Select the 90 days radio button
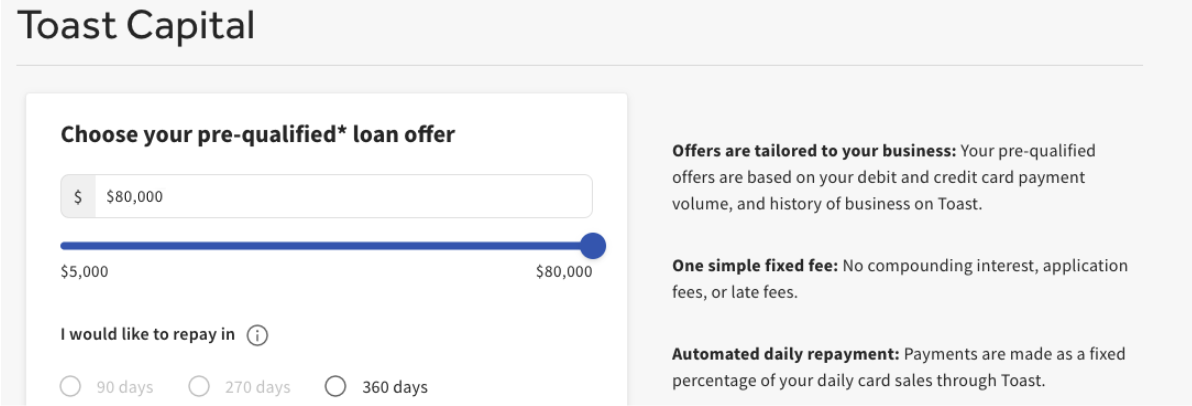The height and width of the screenshot is (406, 1192). (70, 387)
